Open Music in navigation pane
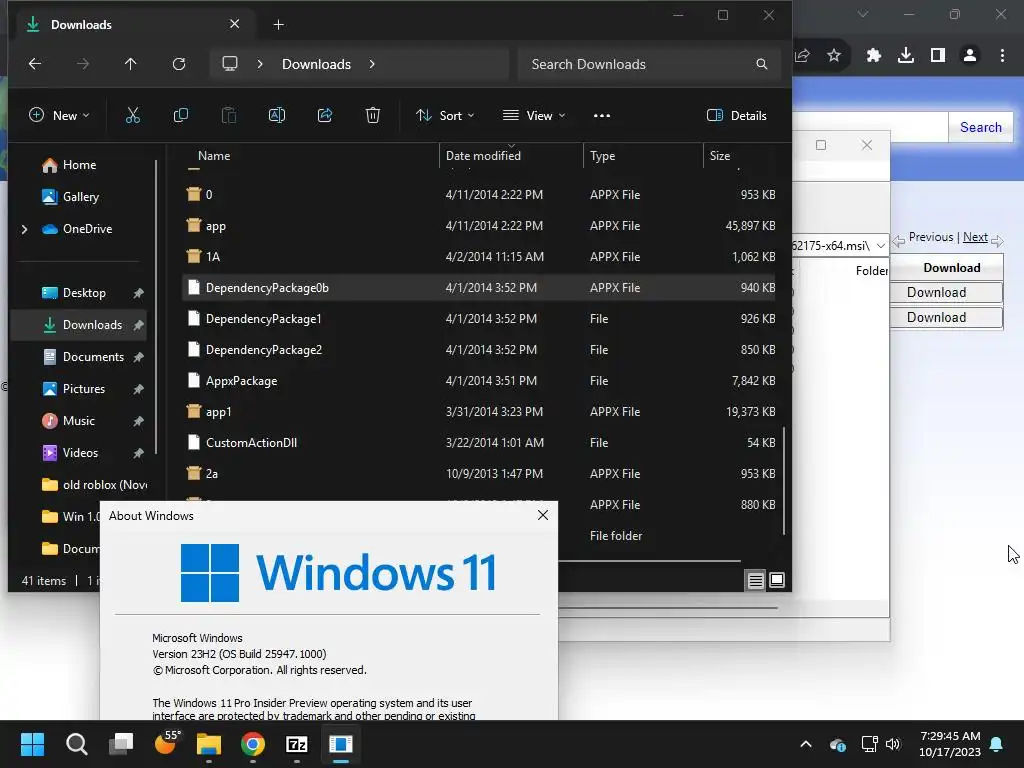This screenshot has width=1024, height=768. pos(78,421)
